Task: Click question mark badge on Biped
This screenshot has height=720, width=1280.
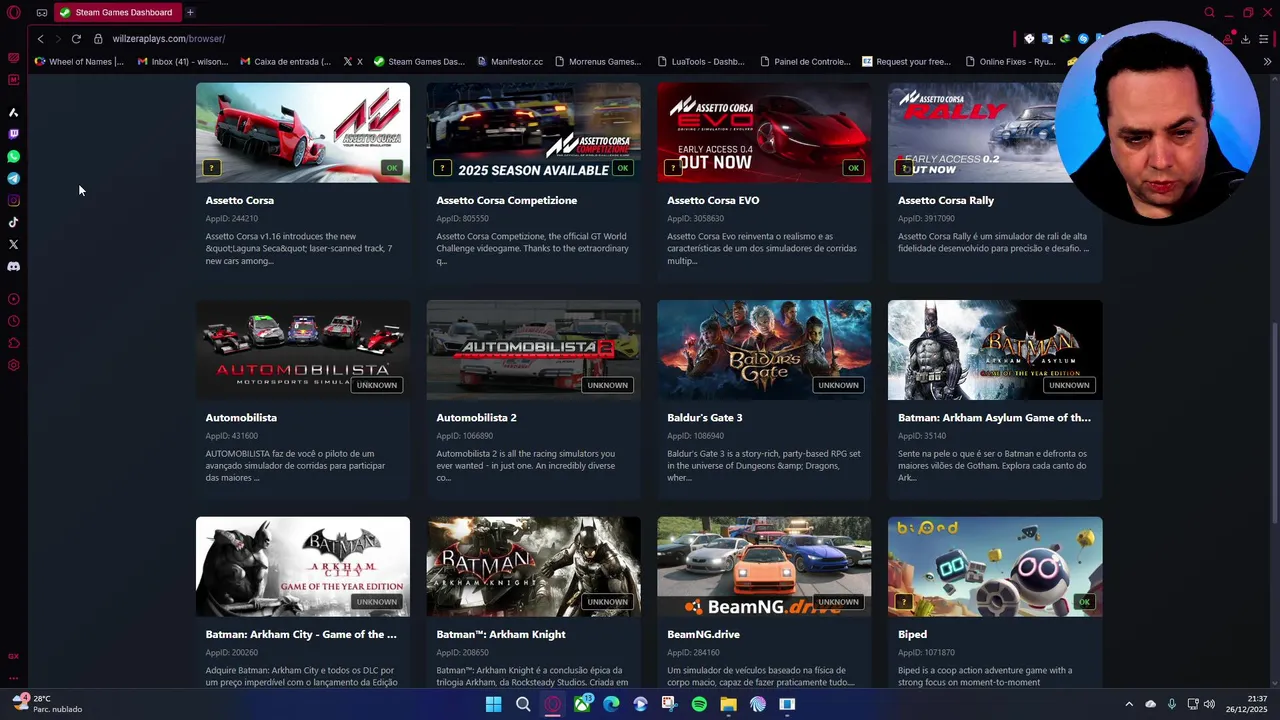Action: (905, 602)
